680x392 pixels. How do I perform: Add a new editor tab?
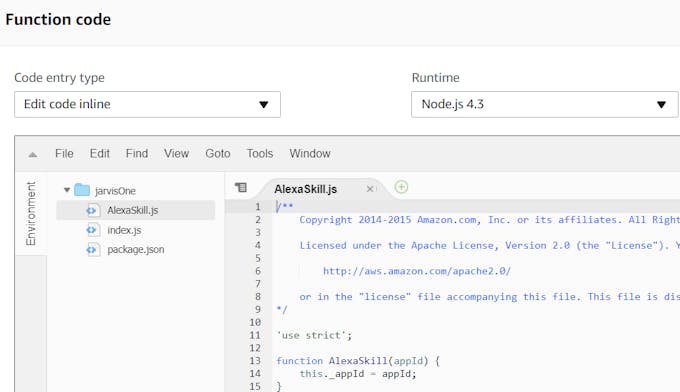tap(401, 187)
